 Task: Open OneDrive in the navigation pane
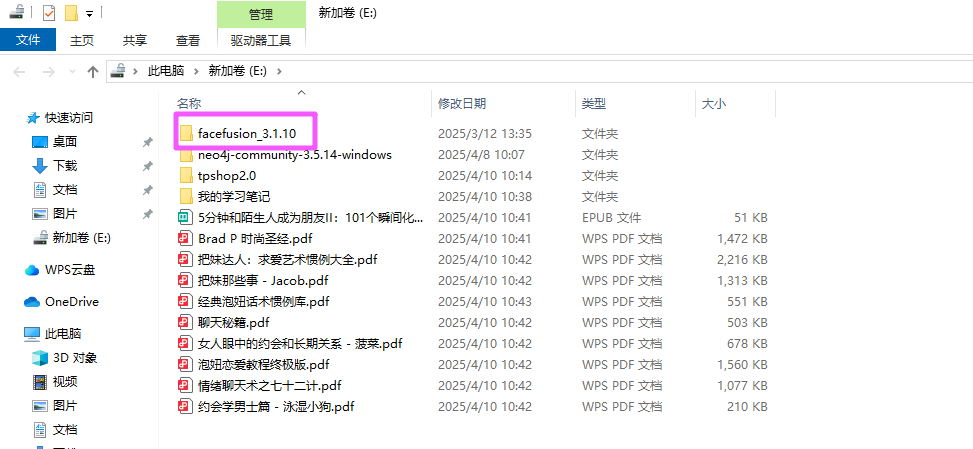(x=71, y=302)
